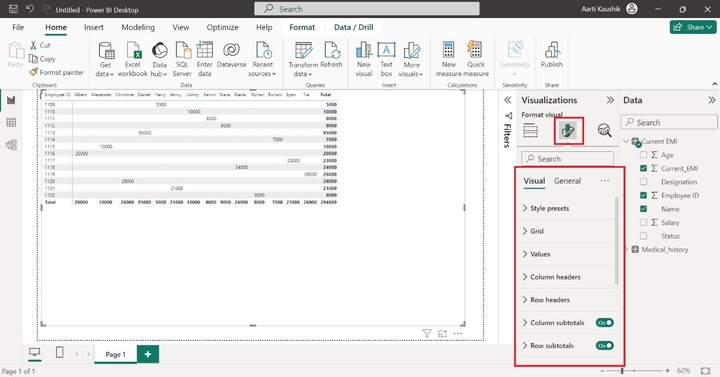Click the Copy tool
This screenshot has height=377, width=720.
(x=42, y=59)
